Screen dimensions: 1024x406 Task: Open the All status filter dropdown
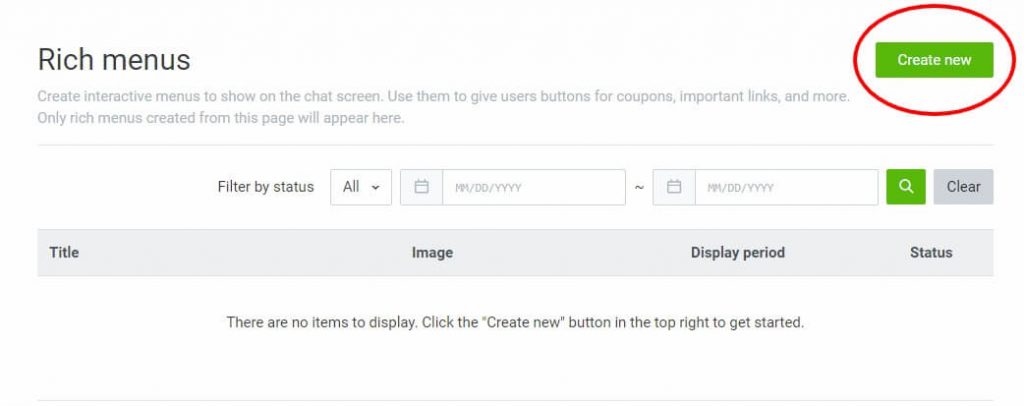(361, 187)
